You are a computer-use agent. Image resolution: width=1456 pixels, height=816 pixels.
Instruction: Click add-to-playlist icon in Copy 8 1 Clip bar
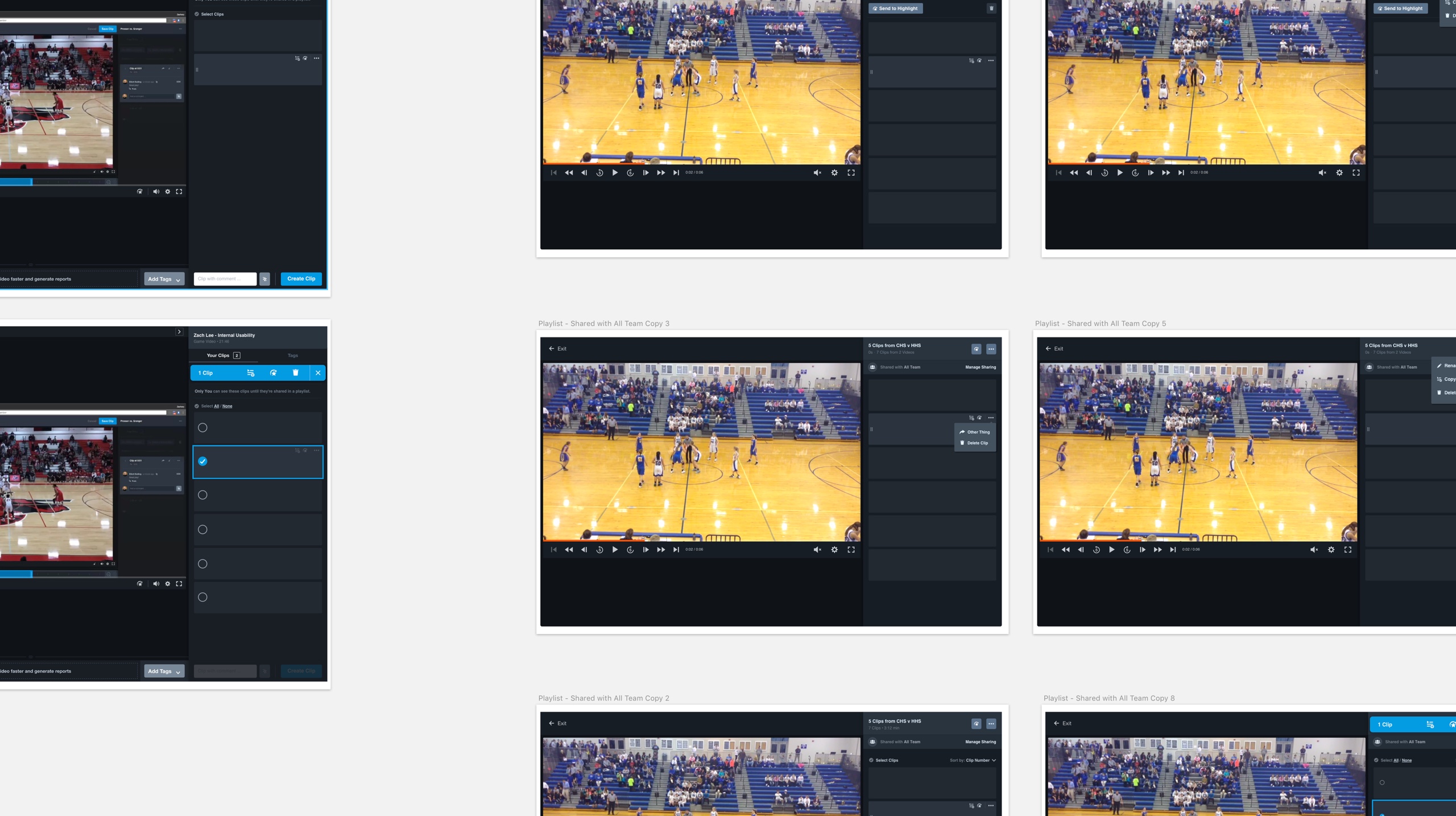pyautogui.click(x=1430, y=724)
